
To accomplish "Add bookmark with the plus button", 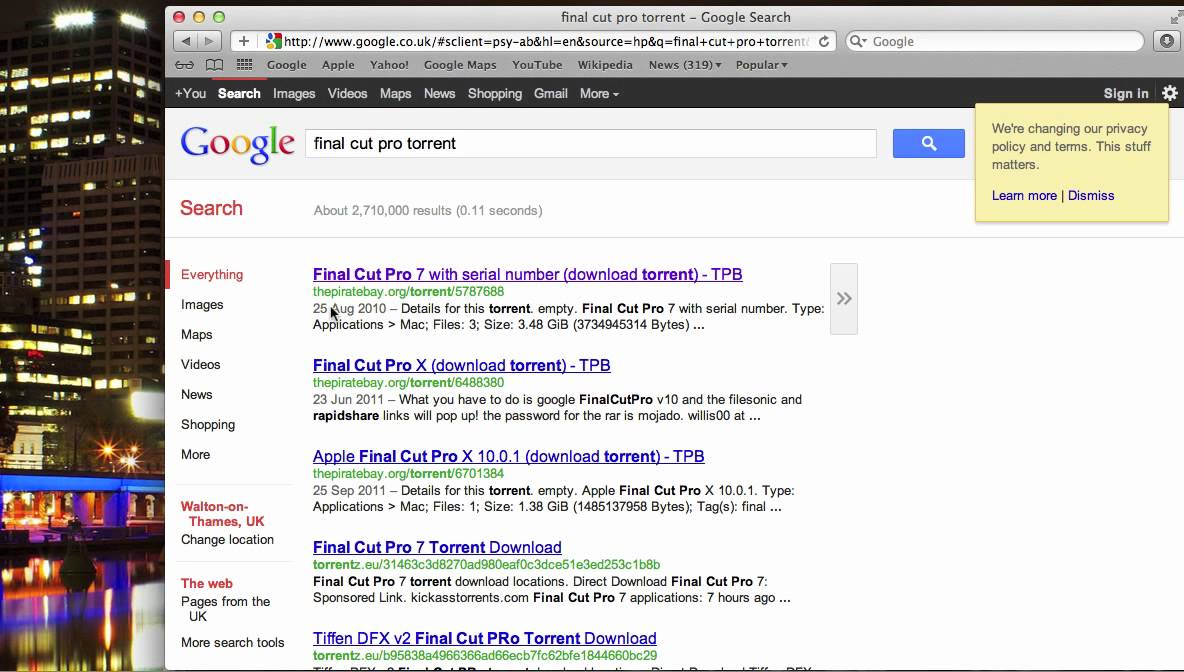I will tap(243, 41).
